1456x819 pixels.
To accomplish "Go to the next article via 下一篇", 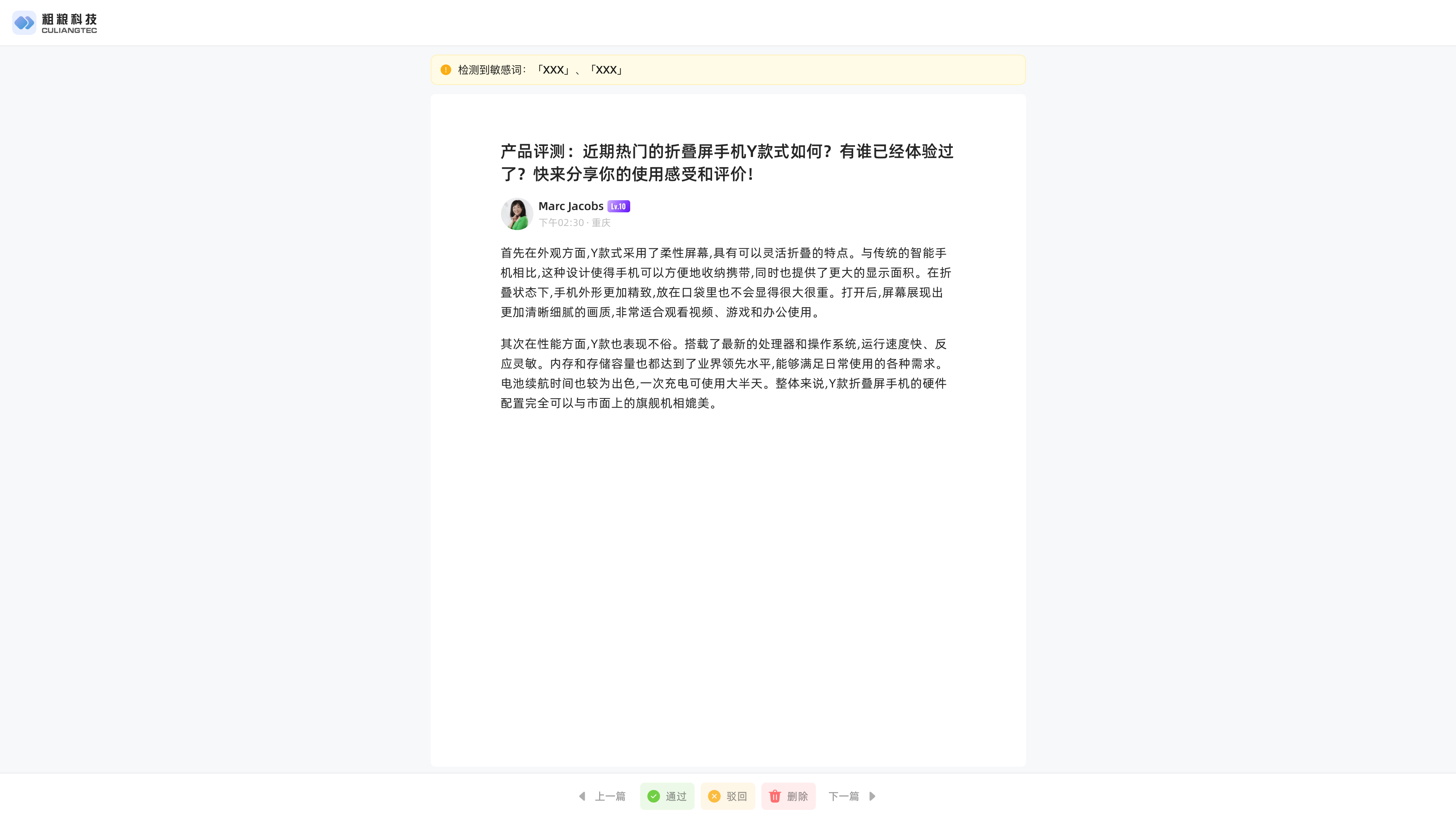I will (843, 796).
